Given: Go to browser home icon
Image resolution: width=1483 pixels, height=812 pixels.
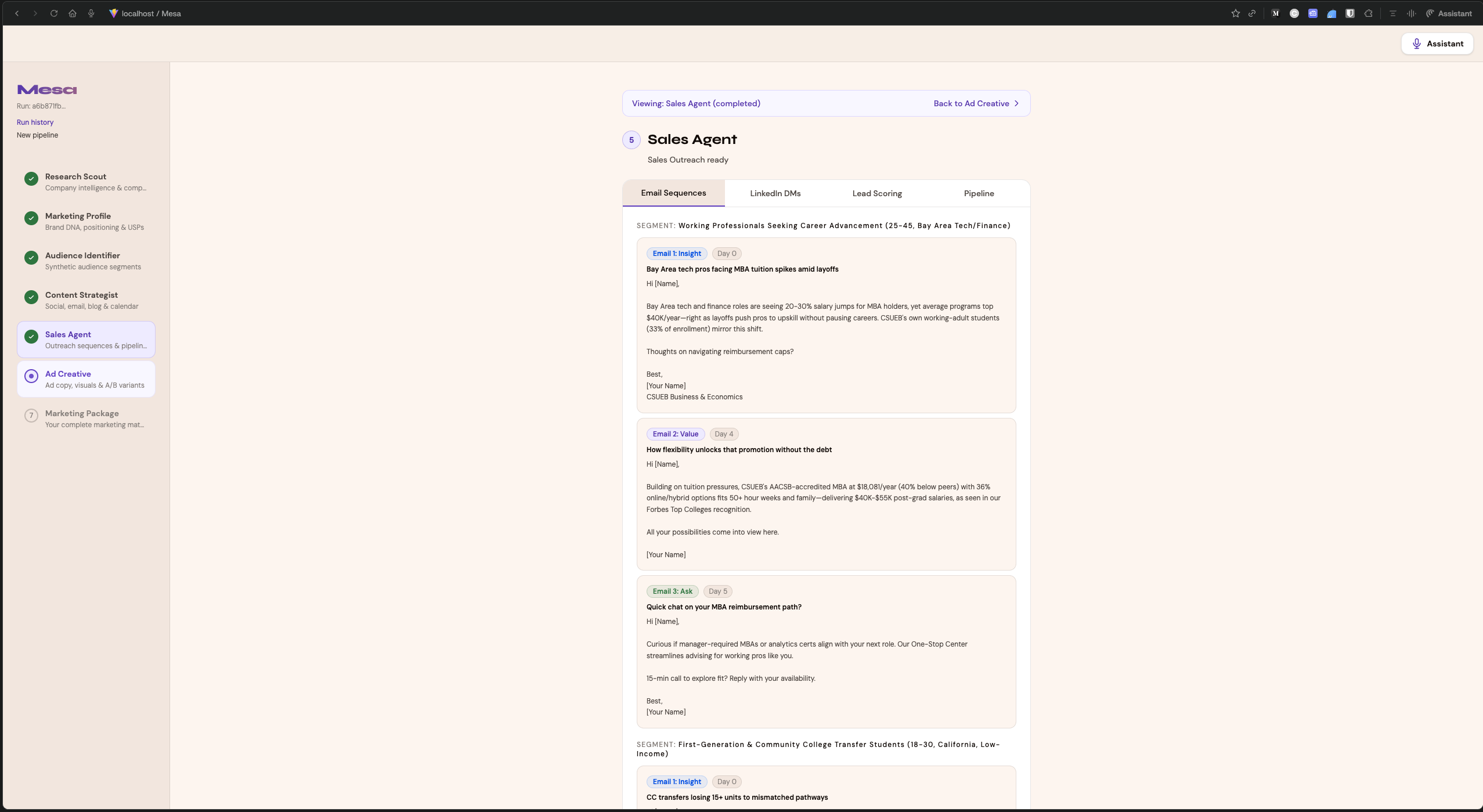Looking at the screenshot, I should point(73,13).
